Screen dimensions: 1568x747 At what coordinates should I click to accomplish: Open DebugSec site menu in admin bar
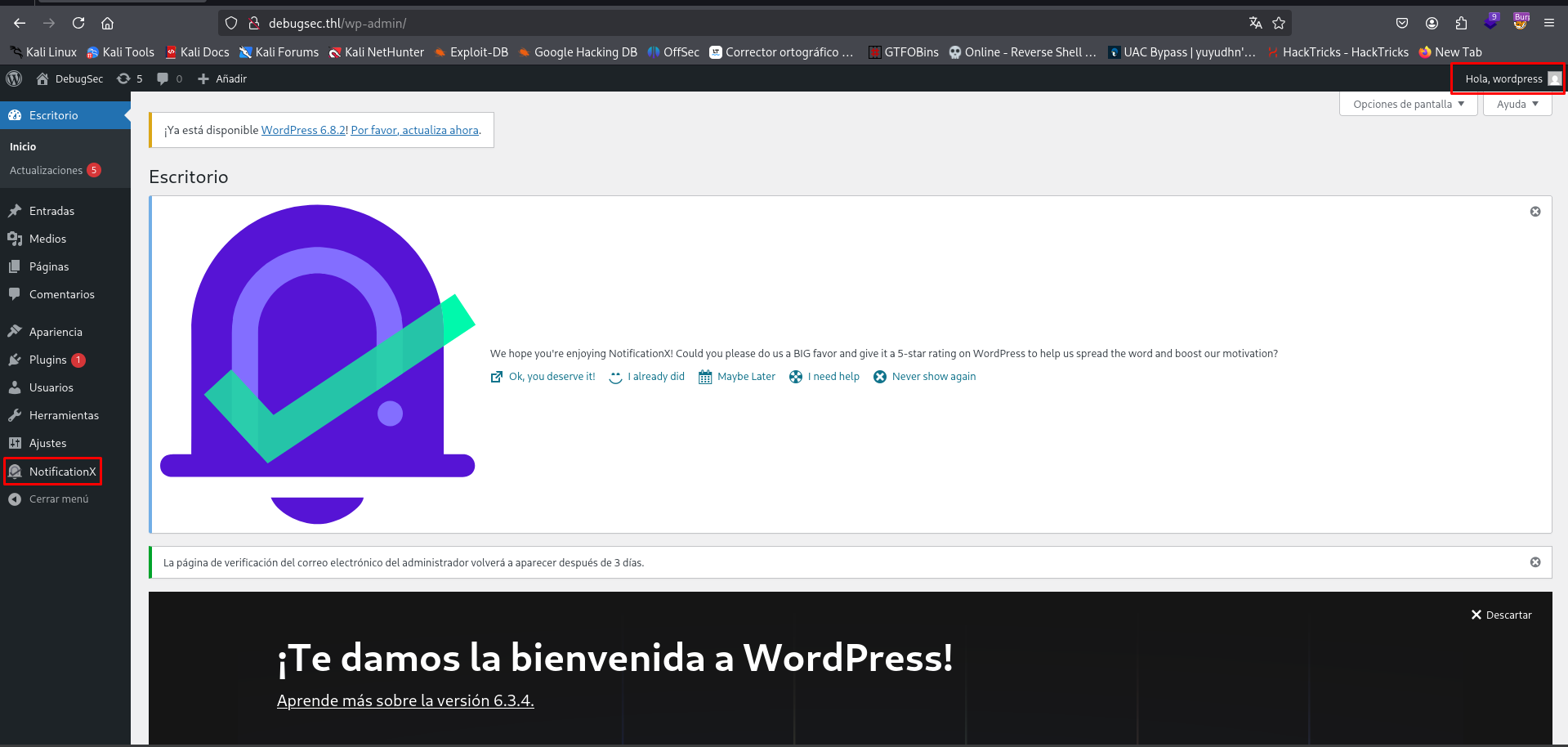pyautogui.click(x=70, y=78)
